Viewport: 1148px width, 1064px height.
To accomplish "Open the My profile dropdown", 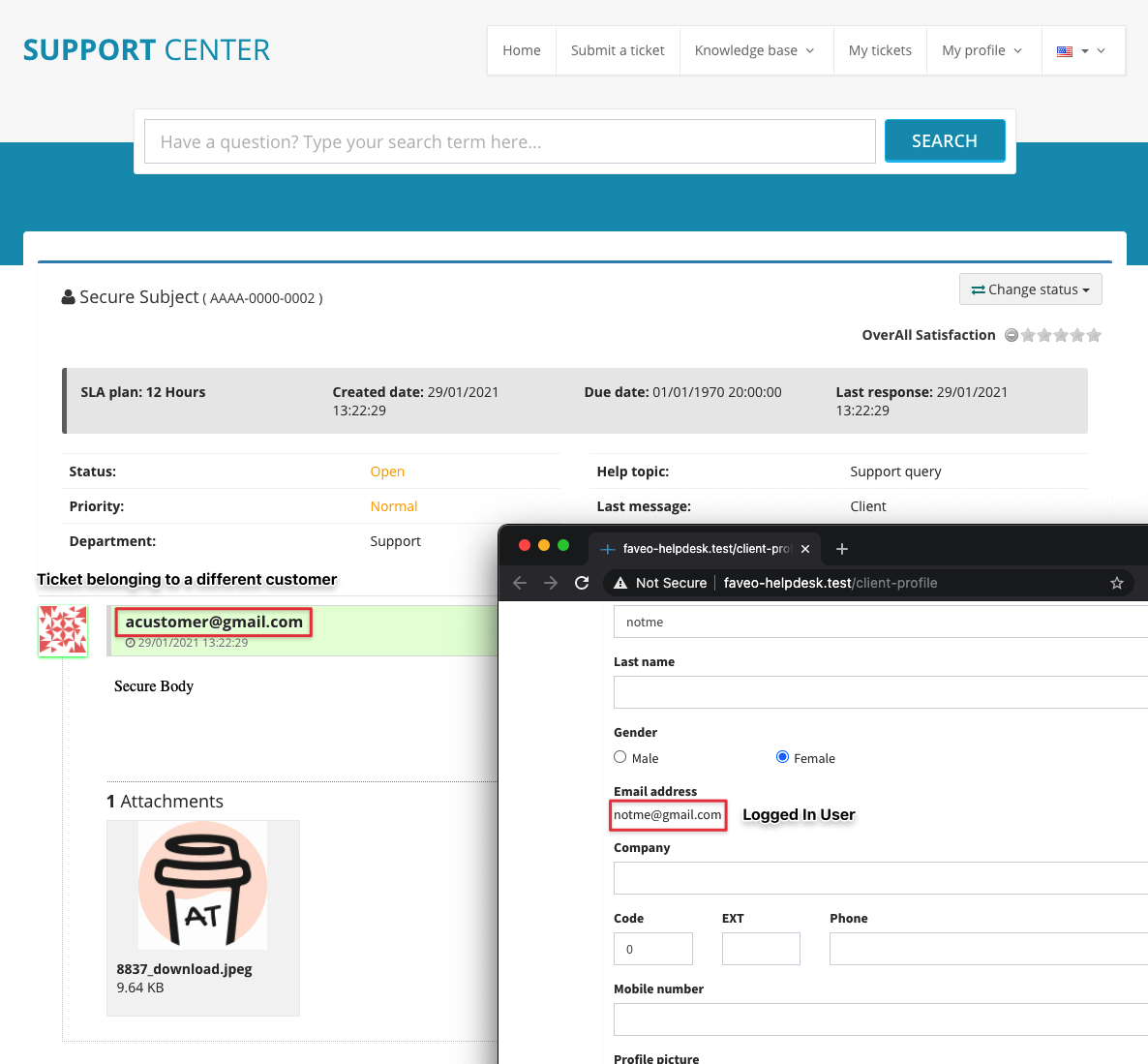I will pyautogui.click(x=983, y=49).
